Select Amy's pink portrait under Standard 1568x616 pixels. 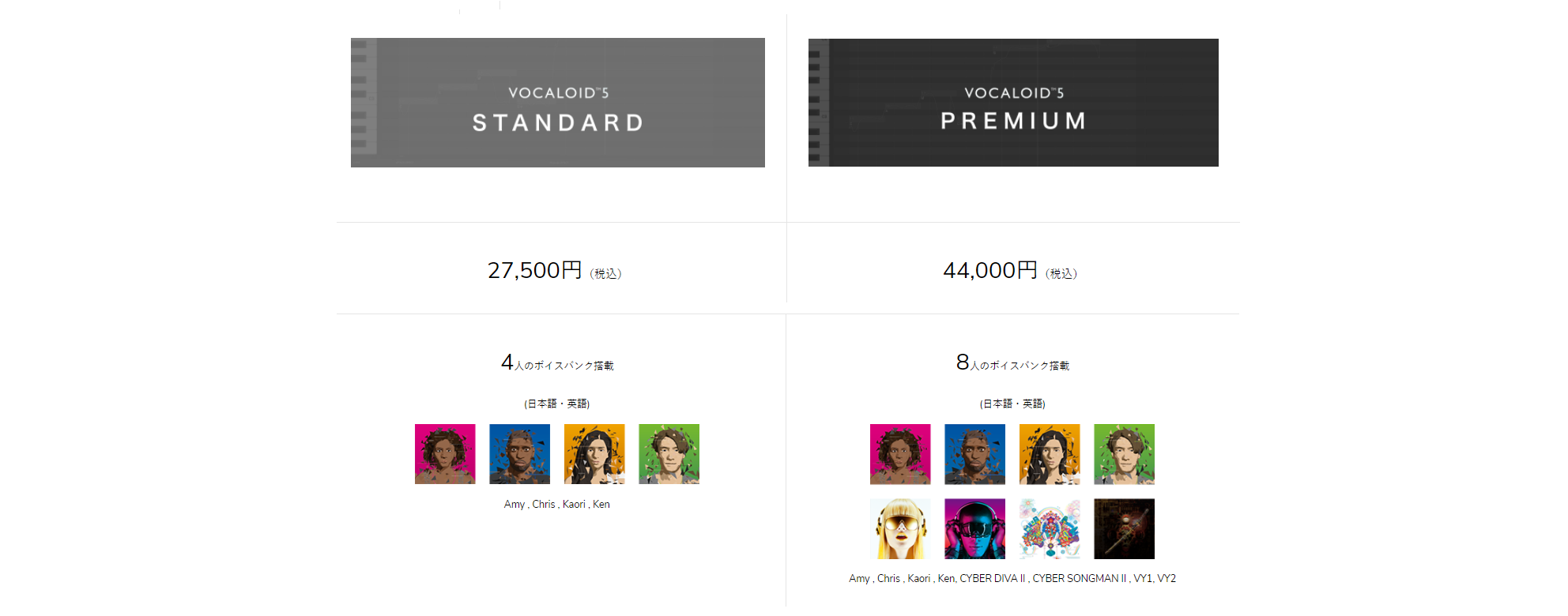click(x=445, y=454)
